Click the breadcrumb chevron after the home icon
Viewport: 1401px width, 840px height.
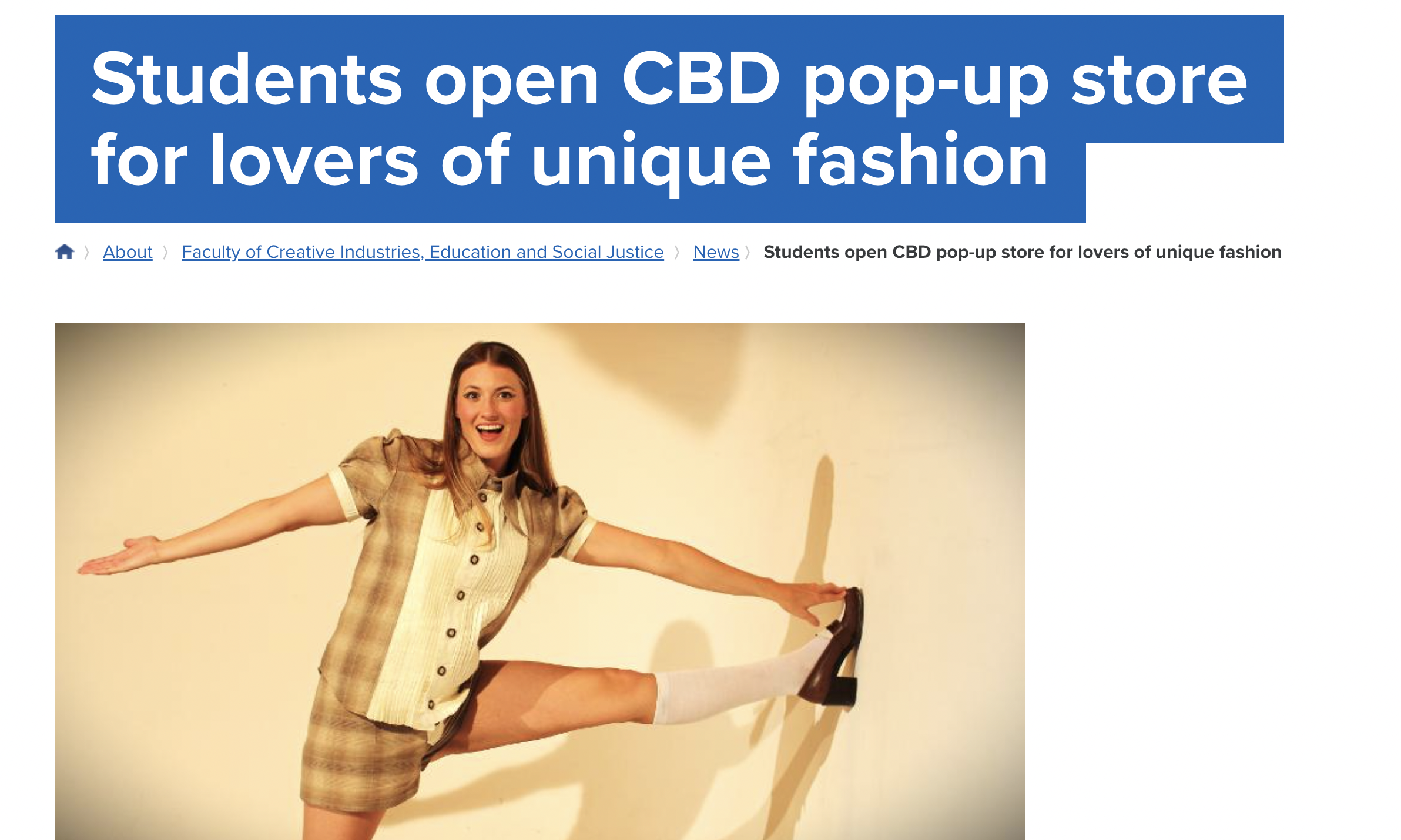87,252
